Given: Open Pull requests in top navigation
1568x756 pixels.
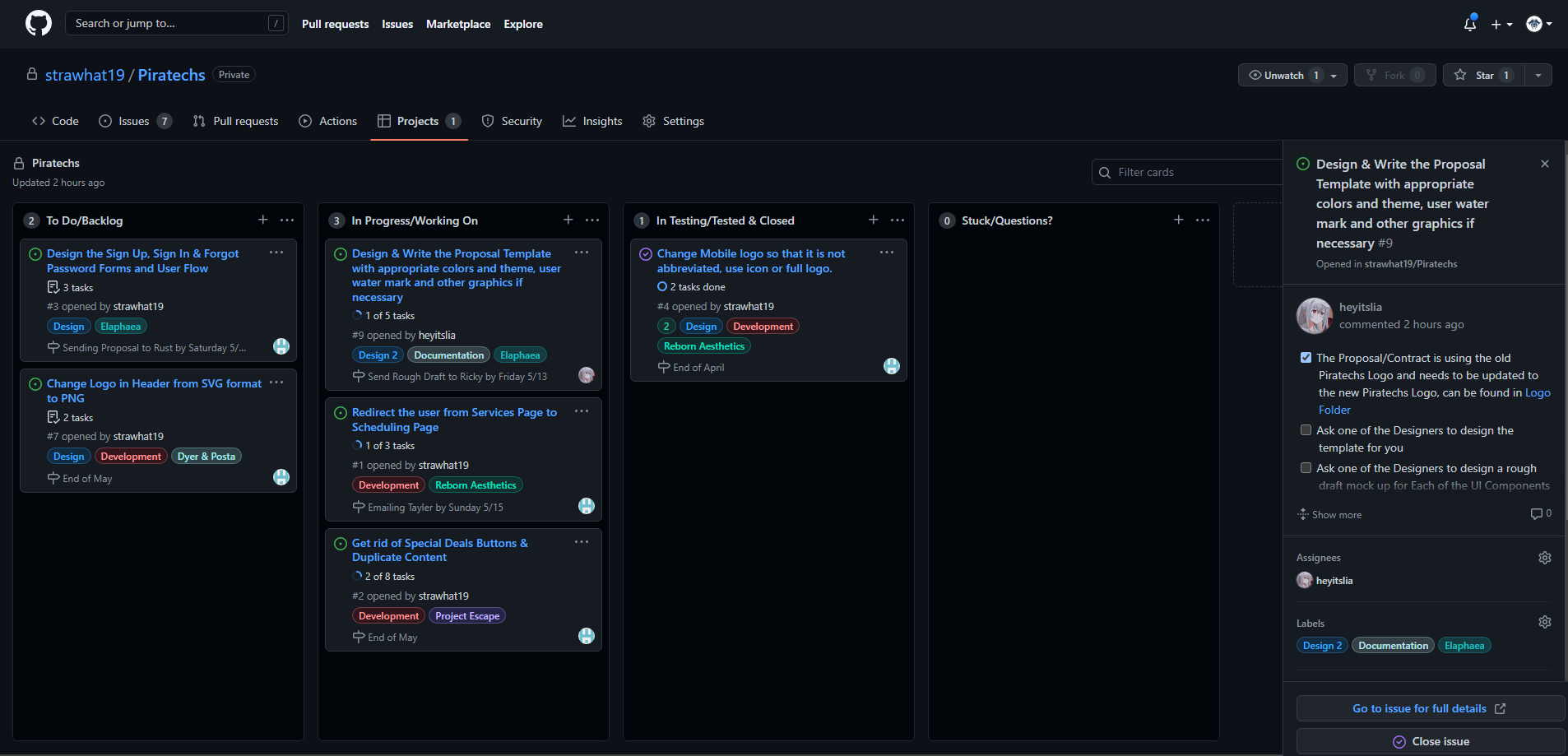Looking at the screenshot, I should pyautogui.click(x=335, y=24).
